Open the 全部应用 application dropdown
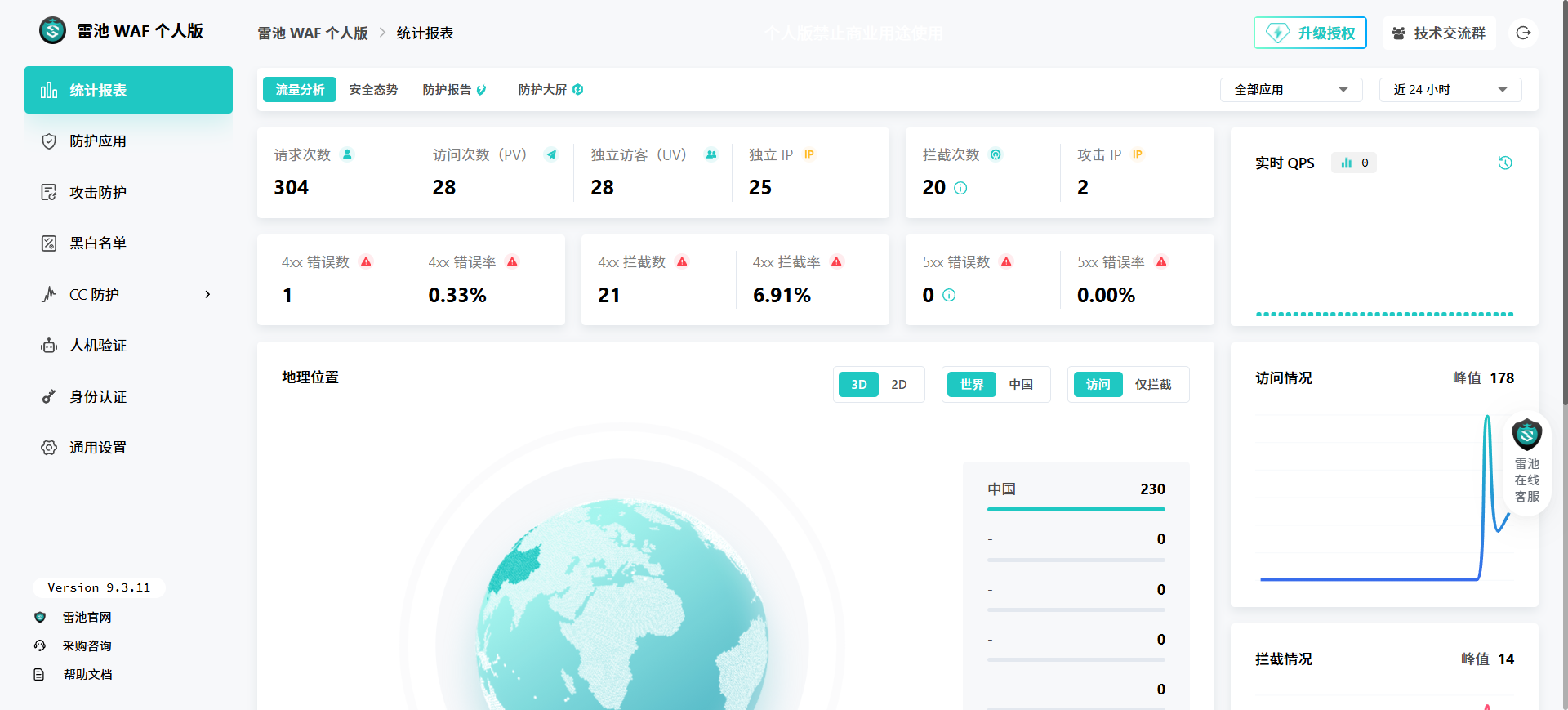 pyautogui.click(x=1291, y=89)
